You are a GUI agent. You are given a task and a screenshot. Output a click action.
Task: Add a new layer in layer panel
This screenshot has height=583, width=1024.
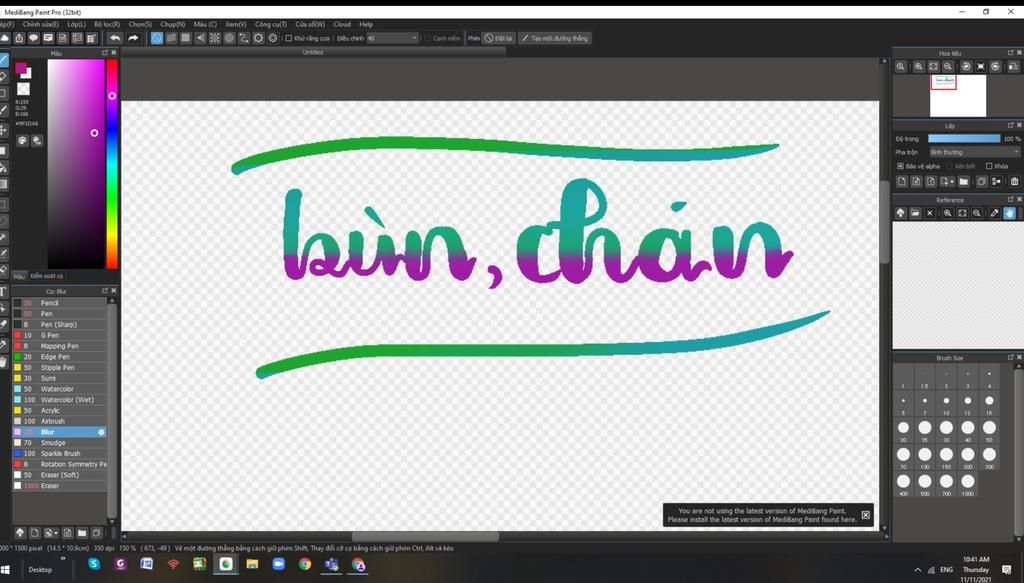pos(902,181)
